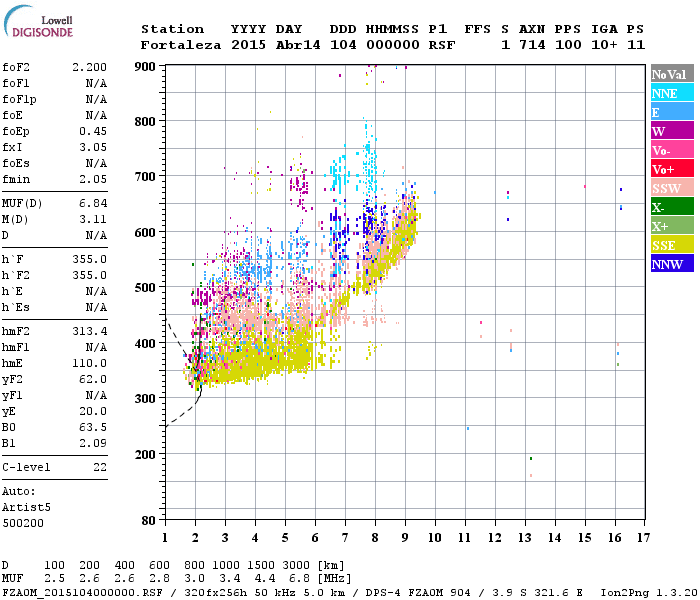Click the foF2 value 2.200
700x600 pixels.
click(x=89, y=67)
